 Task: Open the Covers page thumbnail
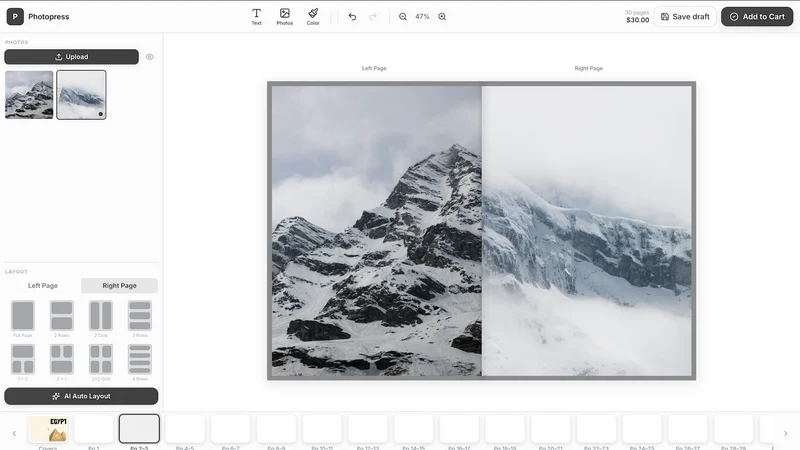(48, 429)
